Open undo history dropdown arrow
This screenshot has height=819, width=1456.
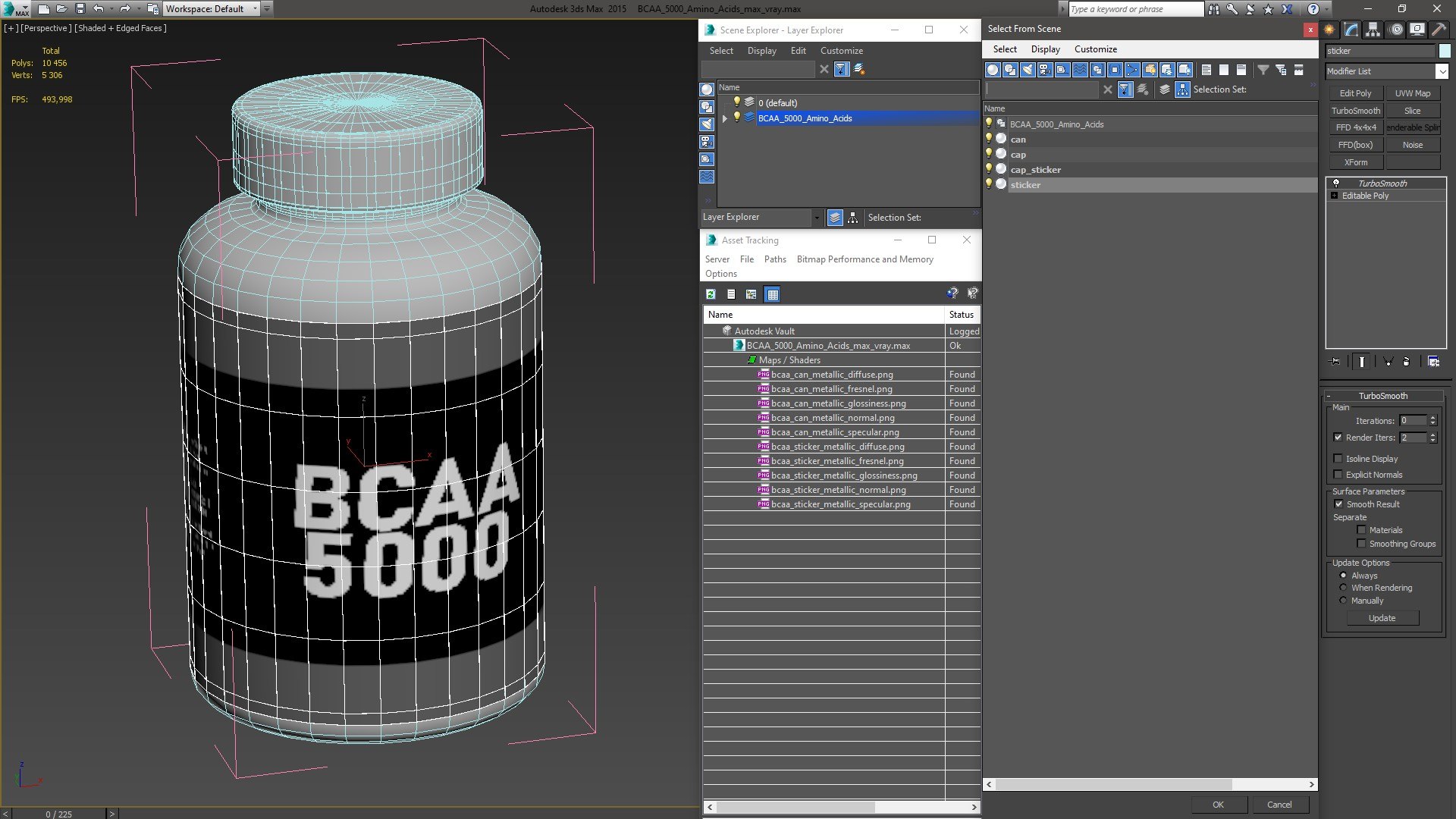[x=111, y=9]
